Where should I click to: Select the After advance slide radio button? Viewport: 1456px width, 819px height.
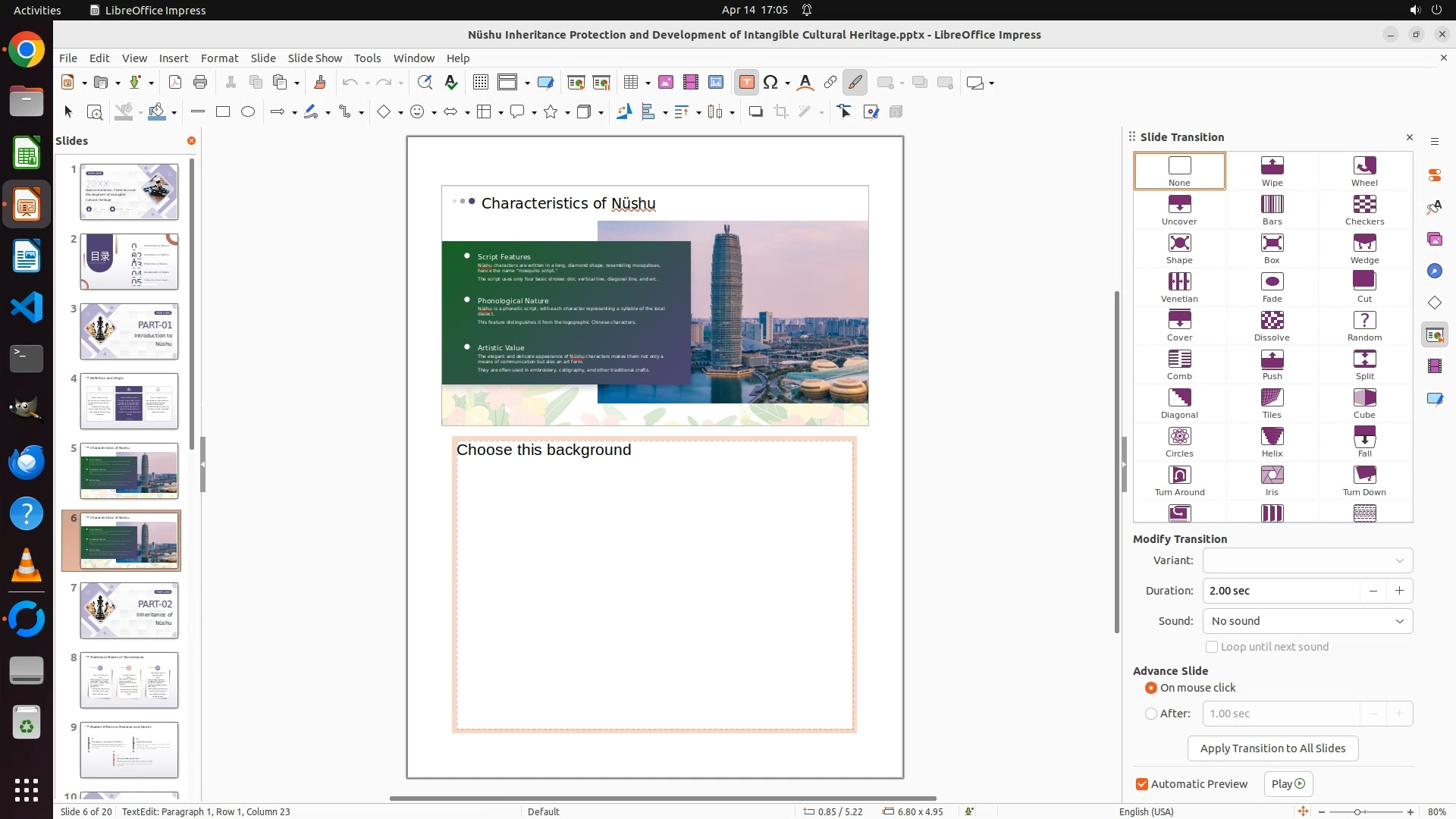(x=1151, y=714)
